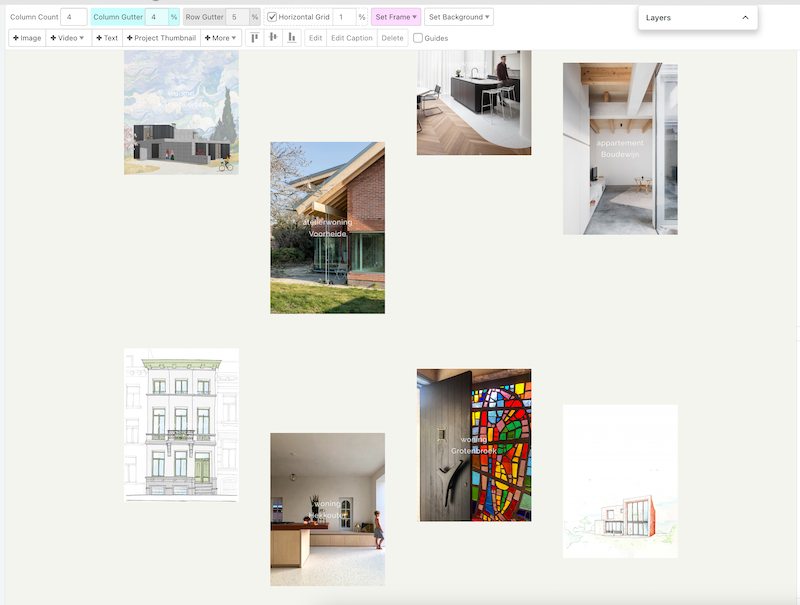Click the add Image button
The width and height of the screenshot is (800, 605).
(x=27, y=38)
